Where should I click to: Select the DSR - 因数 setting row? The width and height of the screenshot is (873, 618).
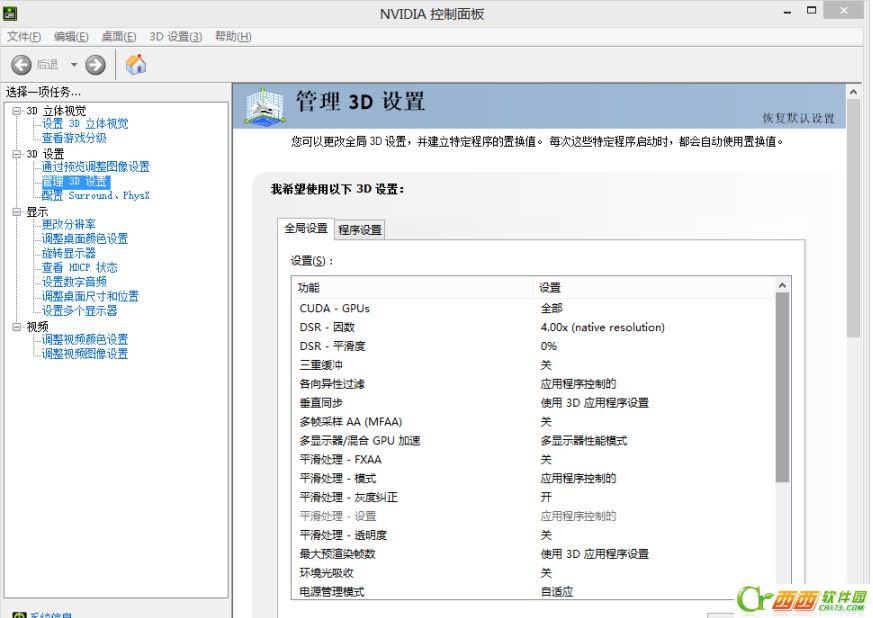tap(533, 327)
